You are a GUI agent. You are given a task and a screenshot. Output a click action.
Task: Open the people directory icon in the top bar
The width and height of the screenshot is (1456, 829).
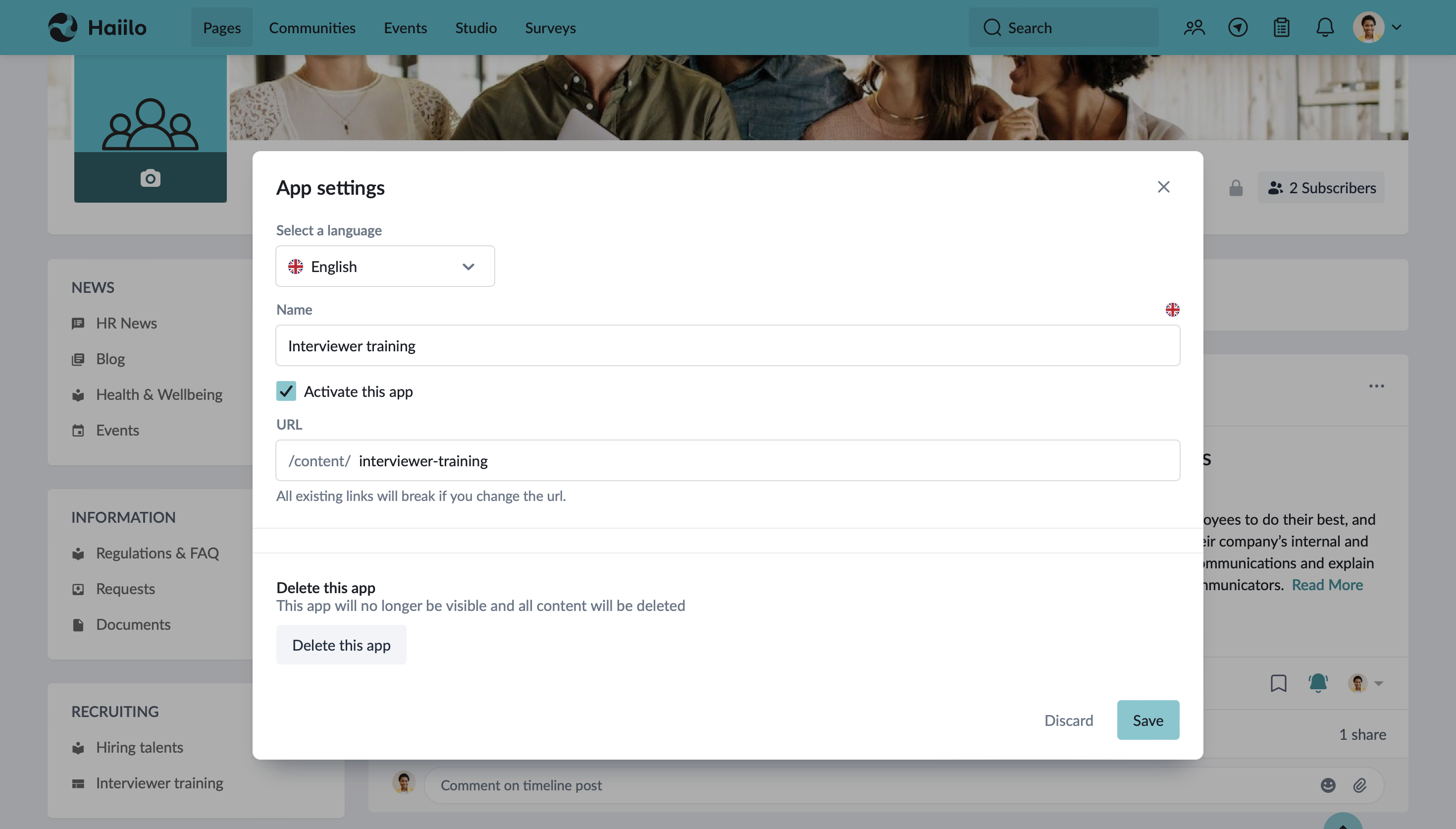click(x=1195, y=27)
